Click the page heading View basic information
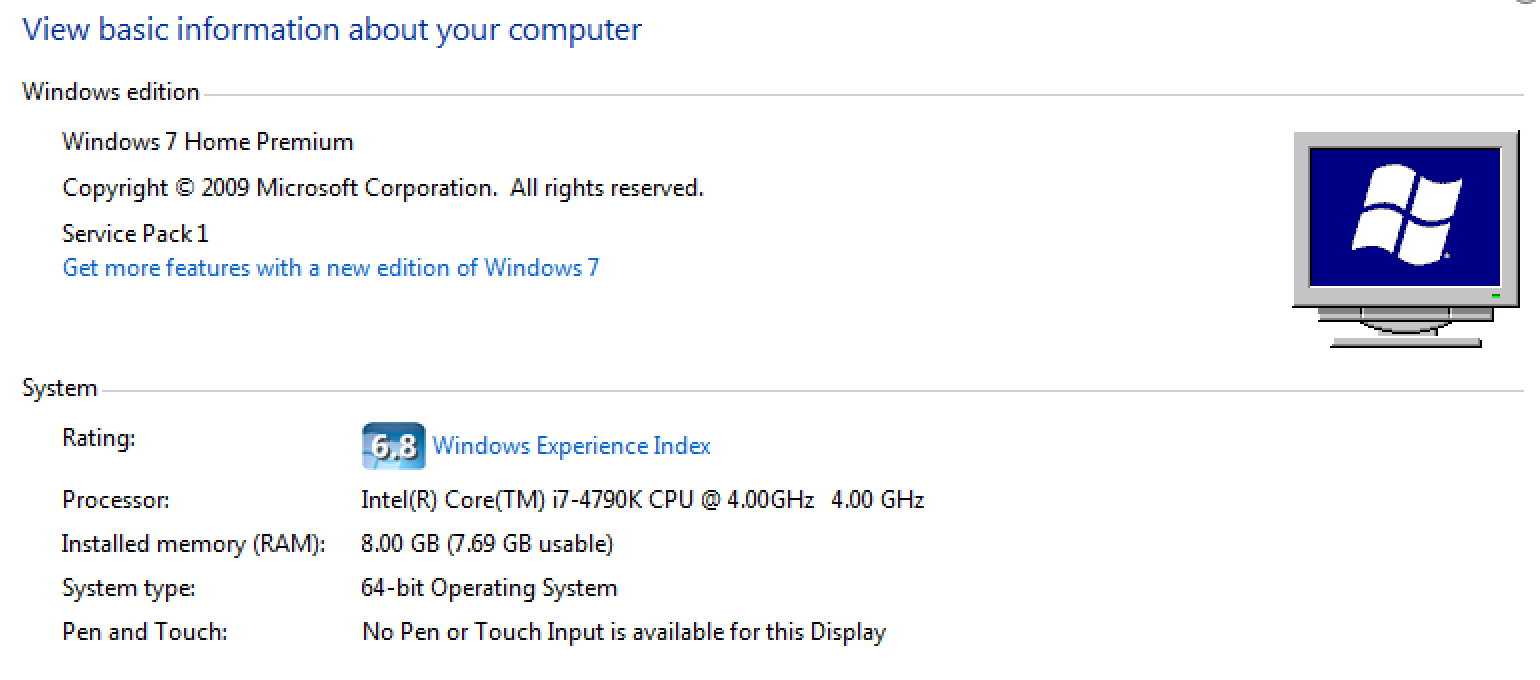1540x680 pixels. pos(331,29)
